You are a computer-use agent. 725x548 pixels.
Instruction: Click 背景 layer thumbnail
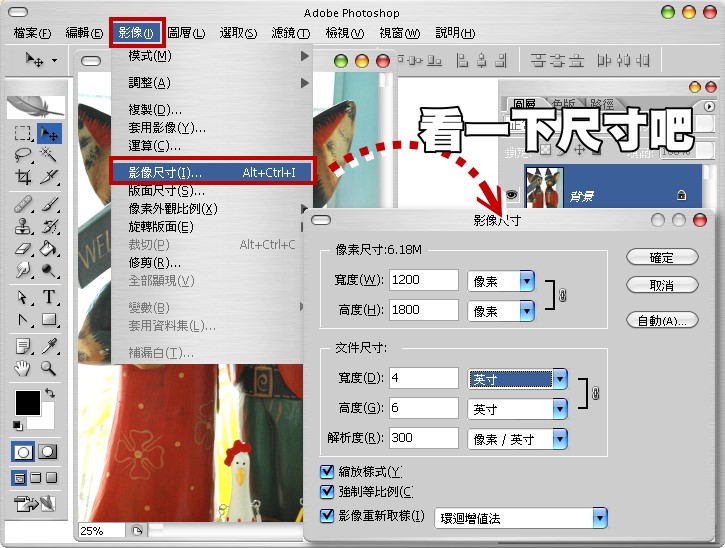544,187
